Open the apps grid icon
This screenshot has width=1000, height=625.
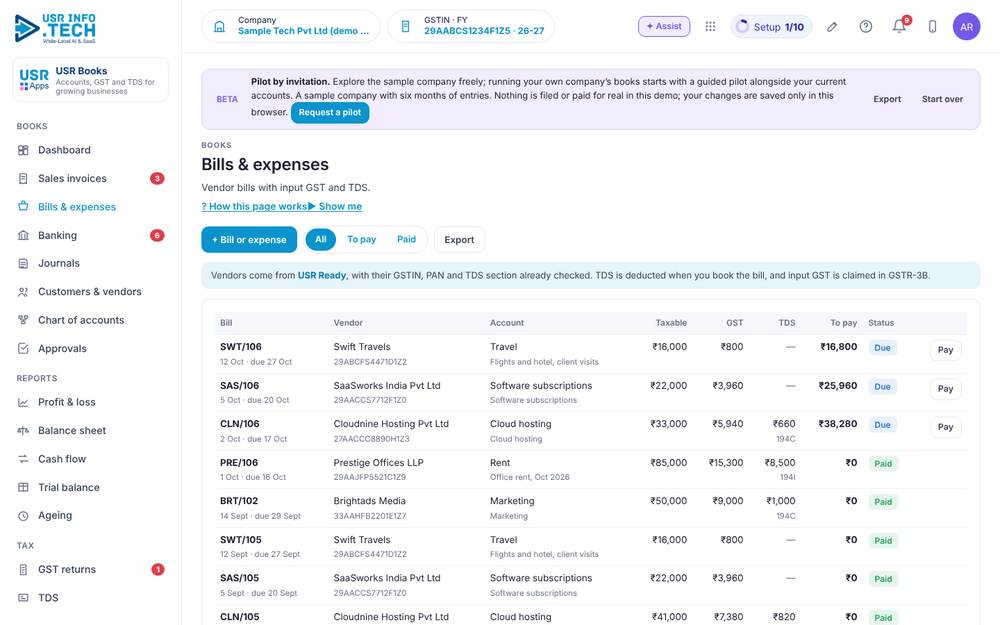click(710, 27)
